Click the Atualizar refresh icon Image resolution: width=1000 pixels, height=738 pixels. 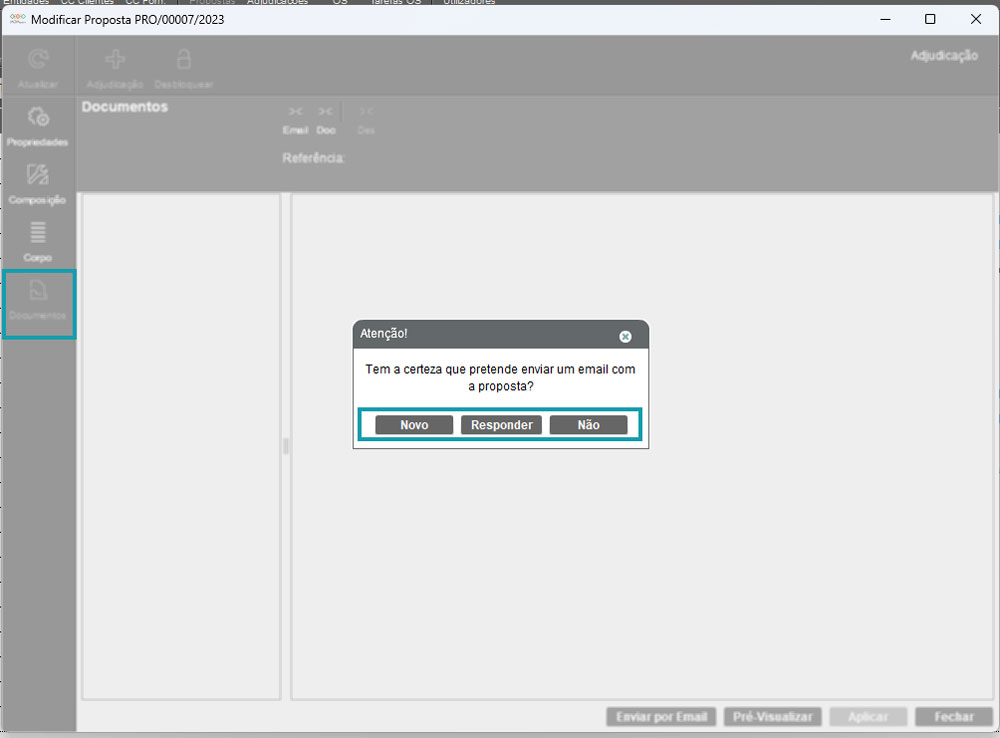[x=38, y=61]
